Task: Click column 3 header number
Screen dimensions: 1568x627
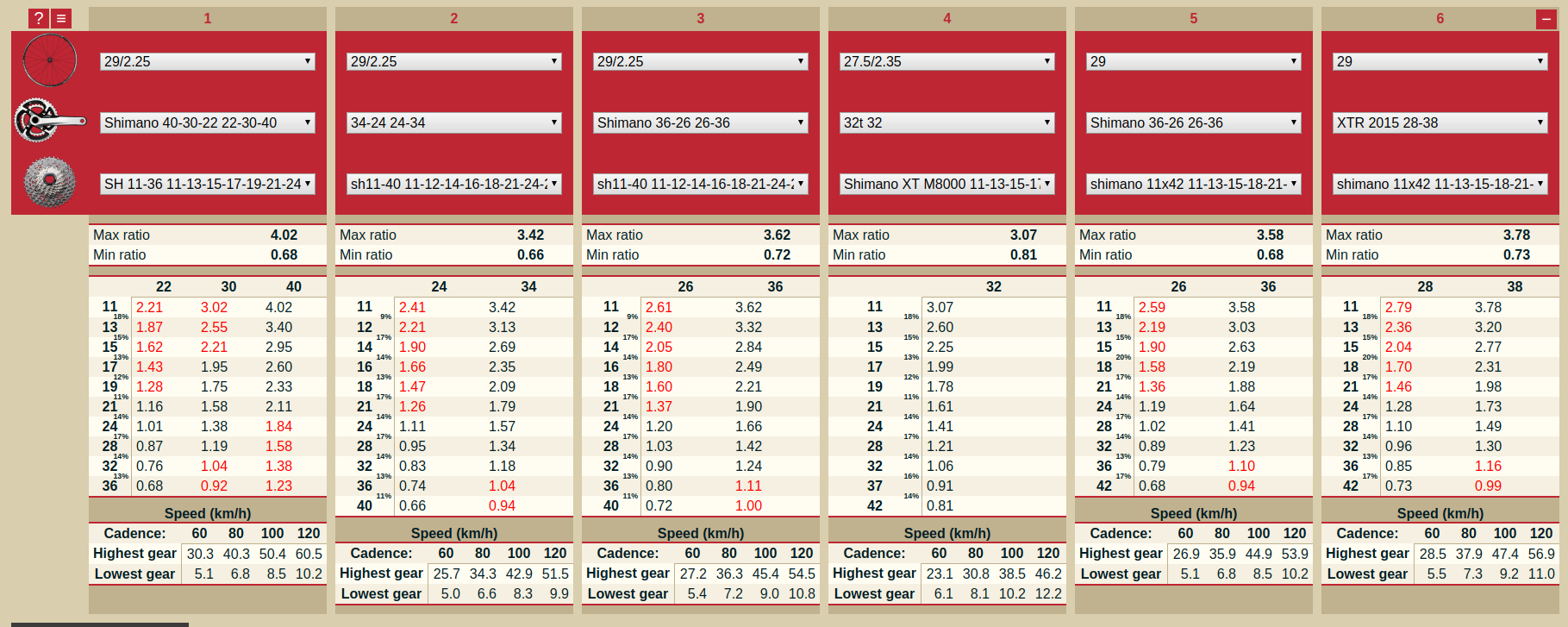Action: point(700,18)
